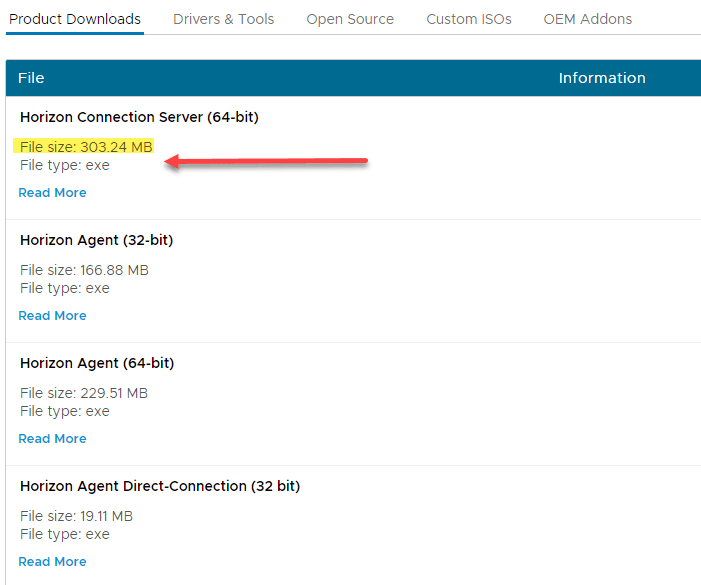Select the Horizon Agent (32-bit) title

click(97, 240)
